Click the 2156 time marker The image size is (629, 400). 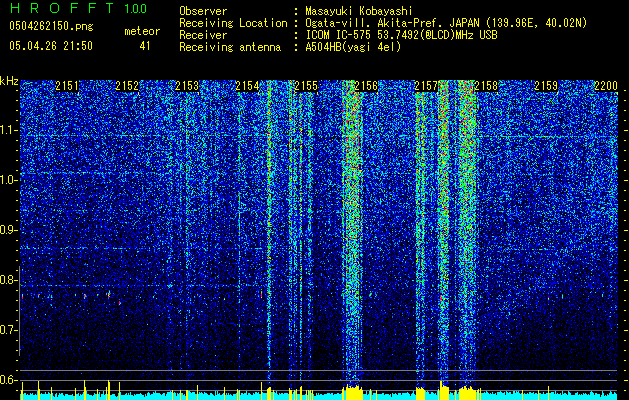[366, 86]
